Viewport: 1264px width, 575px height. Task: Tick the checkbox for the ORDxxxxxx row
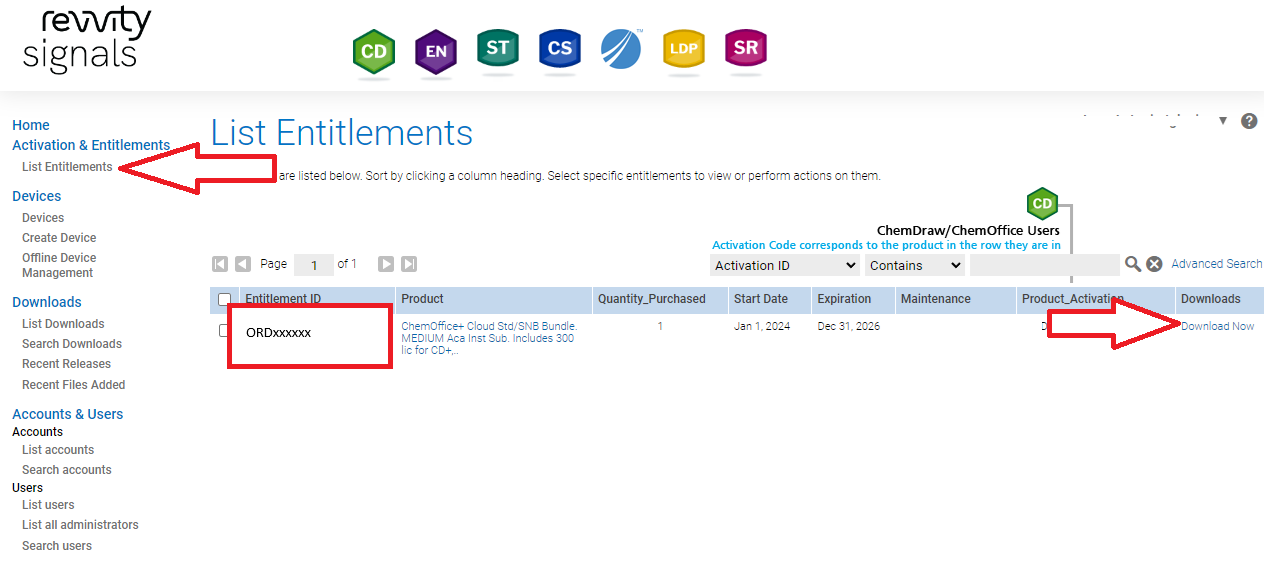click(x=224, y=330)
